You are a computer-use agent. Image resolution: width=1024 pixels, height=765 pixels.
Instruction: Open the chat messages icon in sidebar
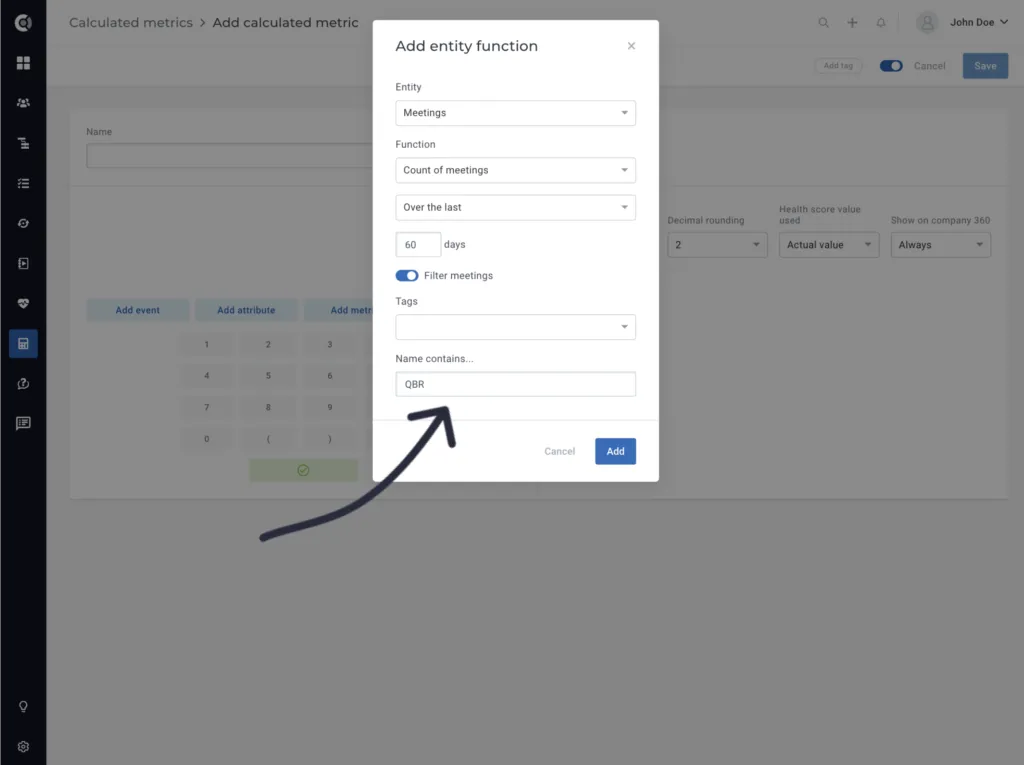23,423
